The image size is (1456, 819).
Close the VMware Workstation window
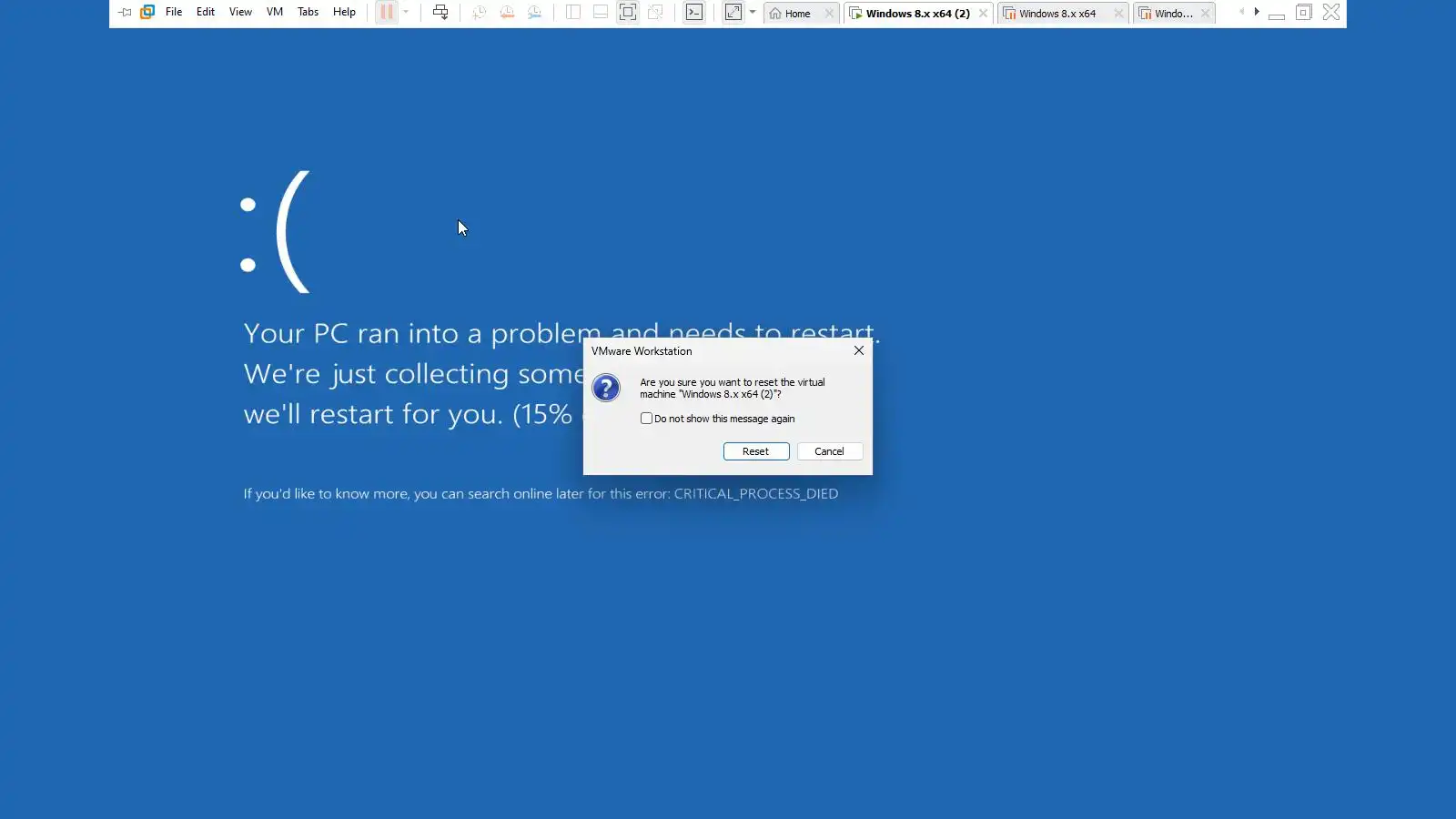[1331, 12]
